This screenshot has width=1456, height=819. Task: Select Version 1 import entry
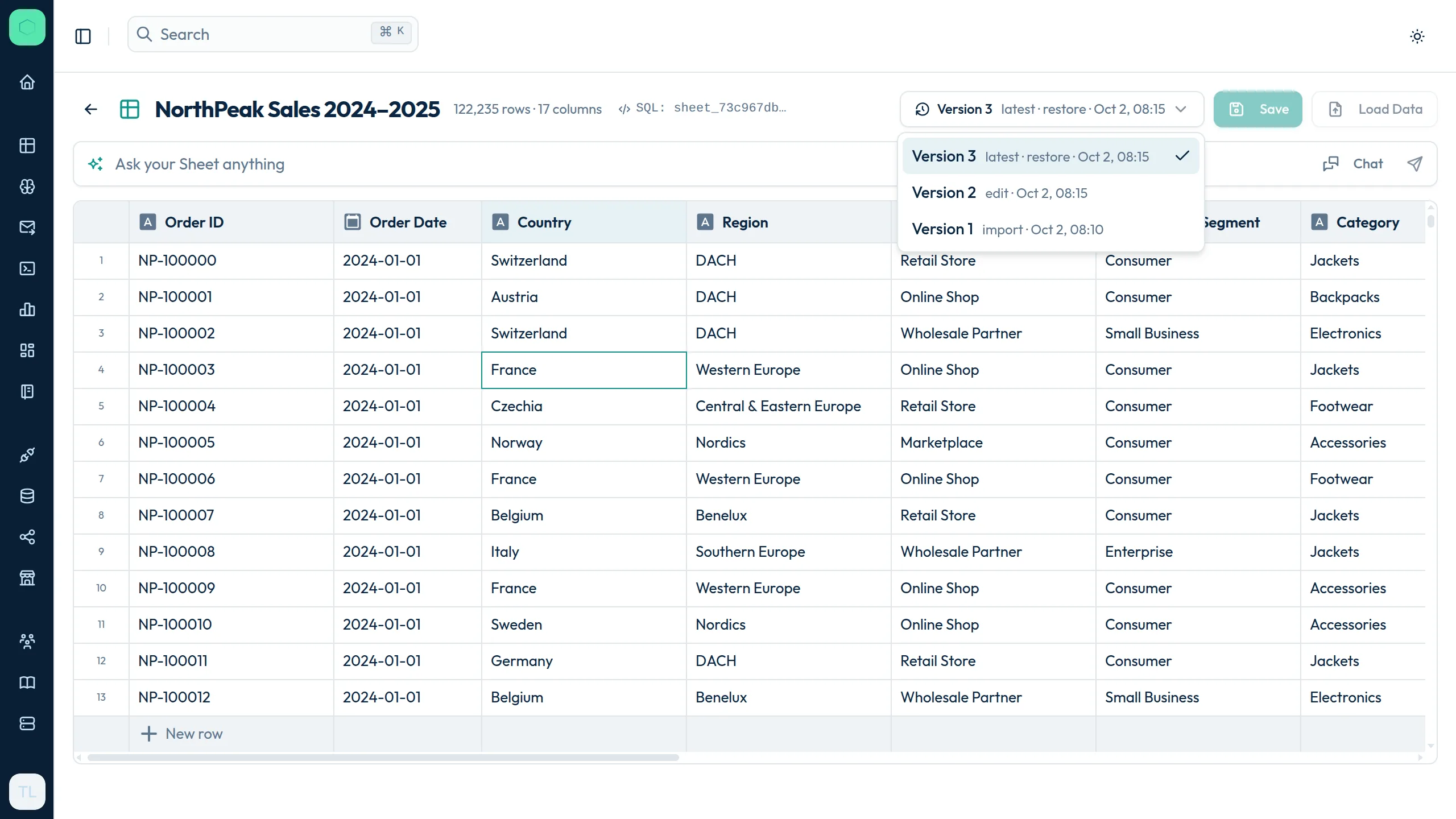[x=1050, y=229]
